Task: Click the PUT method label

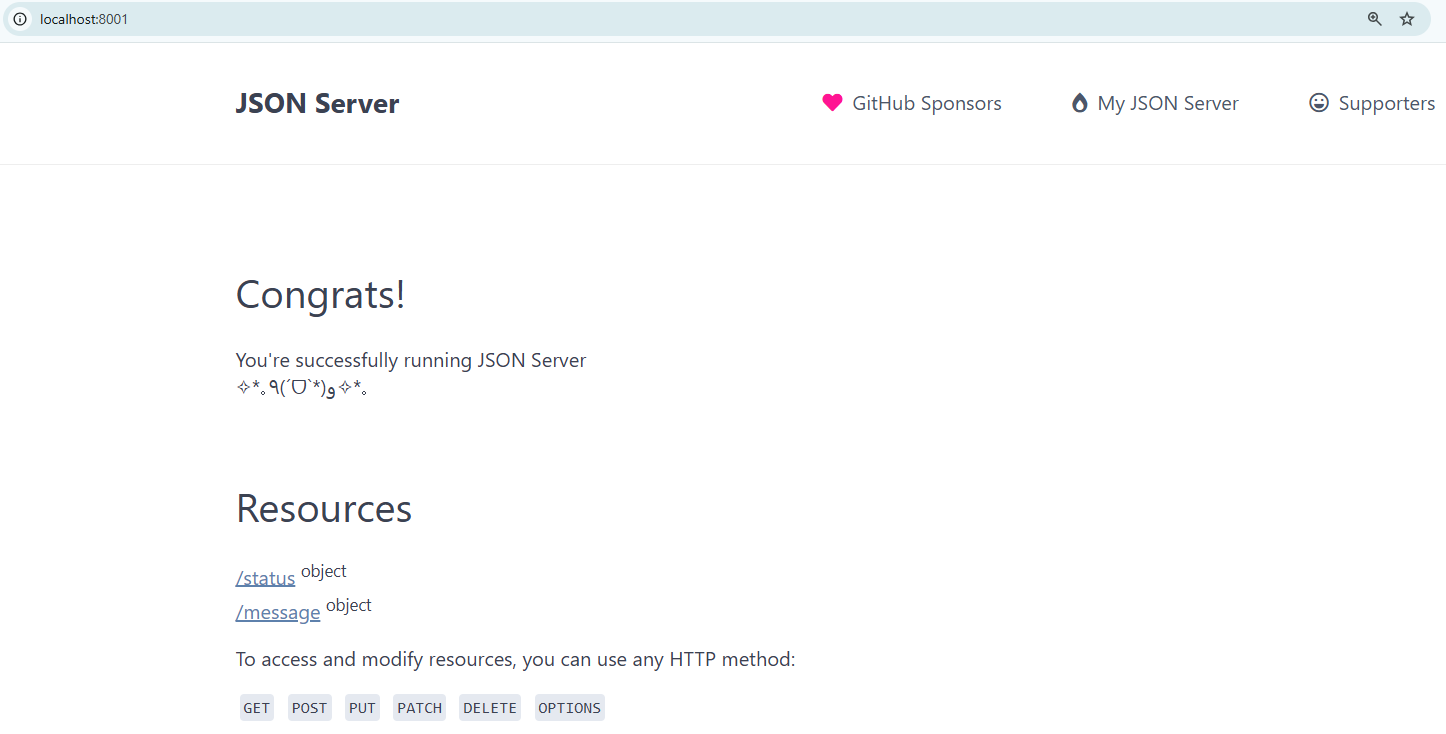Action: click(362, 708)
